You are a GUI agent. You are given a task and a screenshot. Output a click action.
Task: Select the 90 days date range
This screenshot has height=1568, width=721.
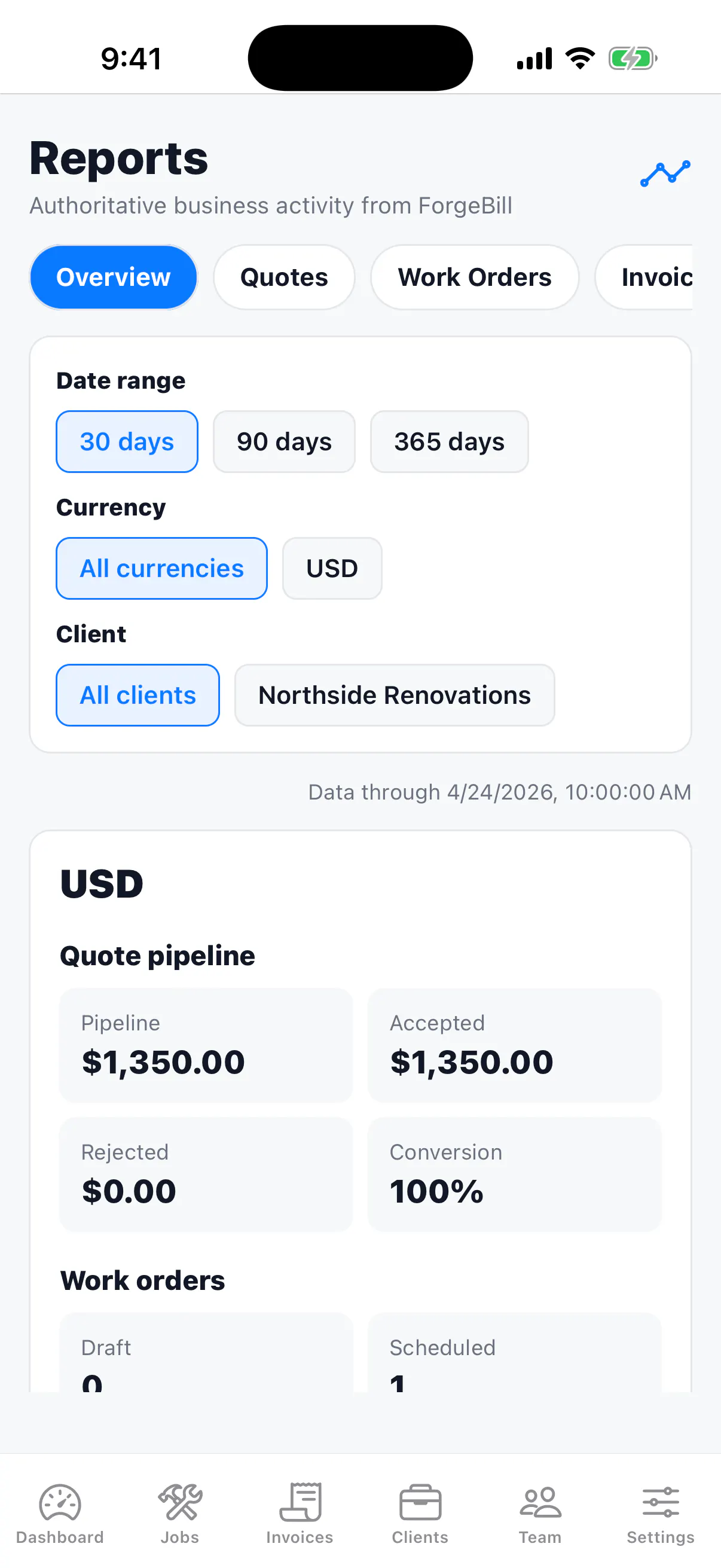click(x=284, y=441)
